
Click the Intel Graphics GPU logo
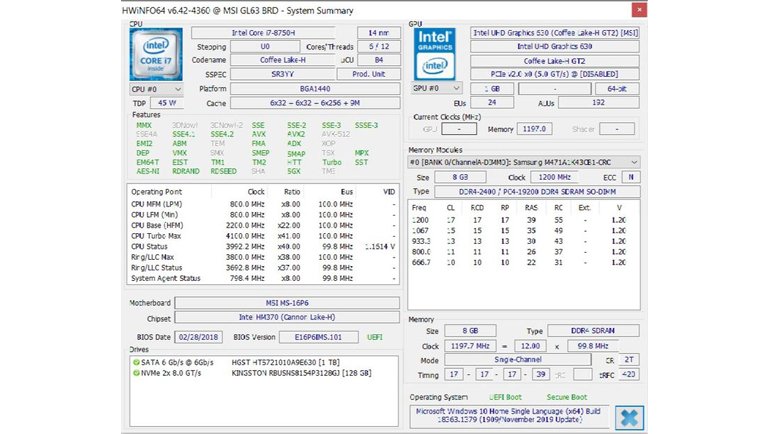coord(435,54)
